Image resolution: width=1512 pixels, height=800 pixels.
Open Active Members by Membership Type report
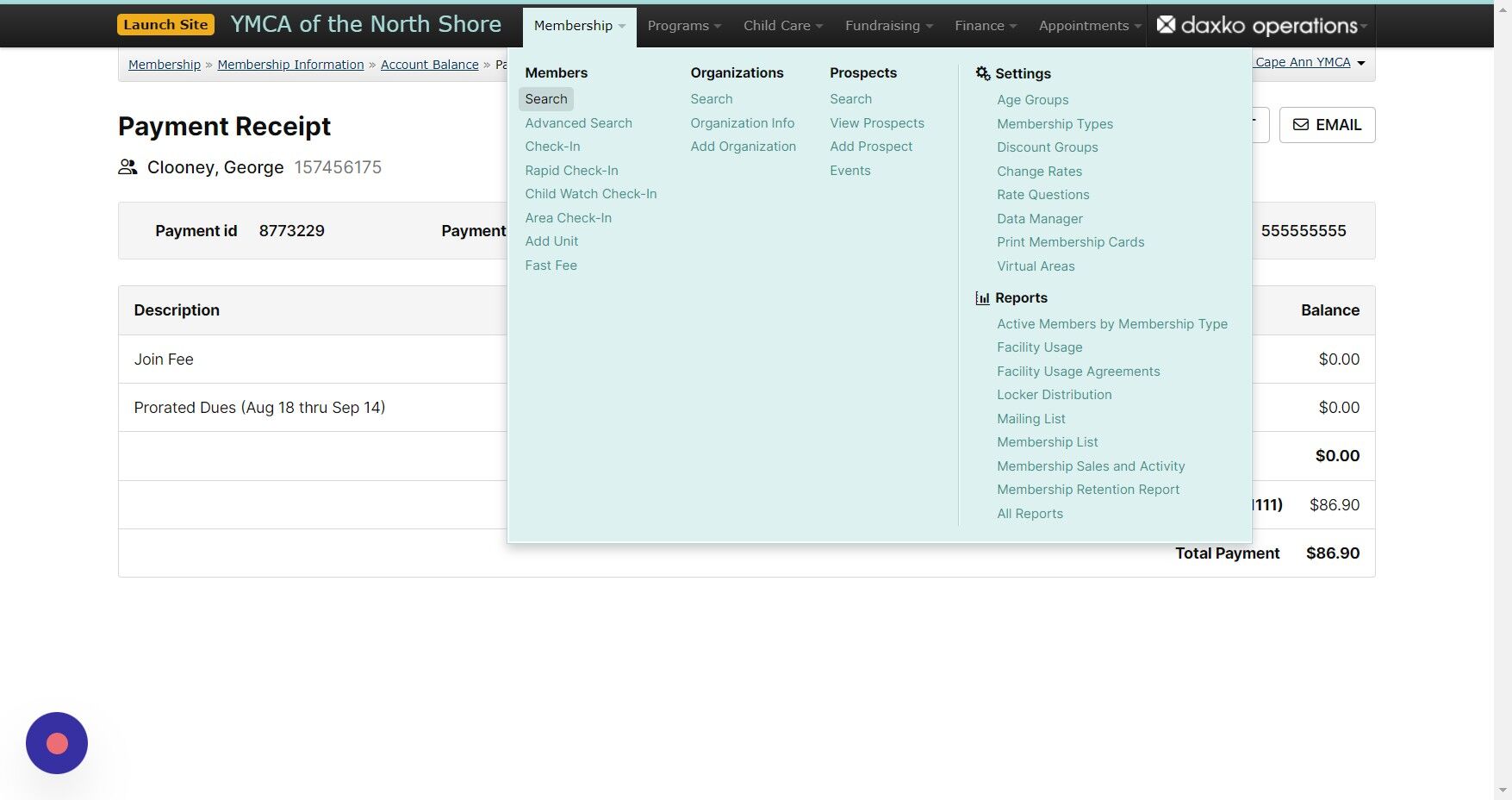pos(1112,324)
